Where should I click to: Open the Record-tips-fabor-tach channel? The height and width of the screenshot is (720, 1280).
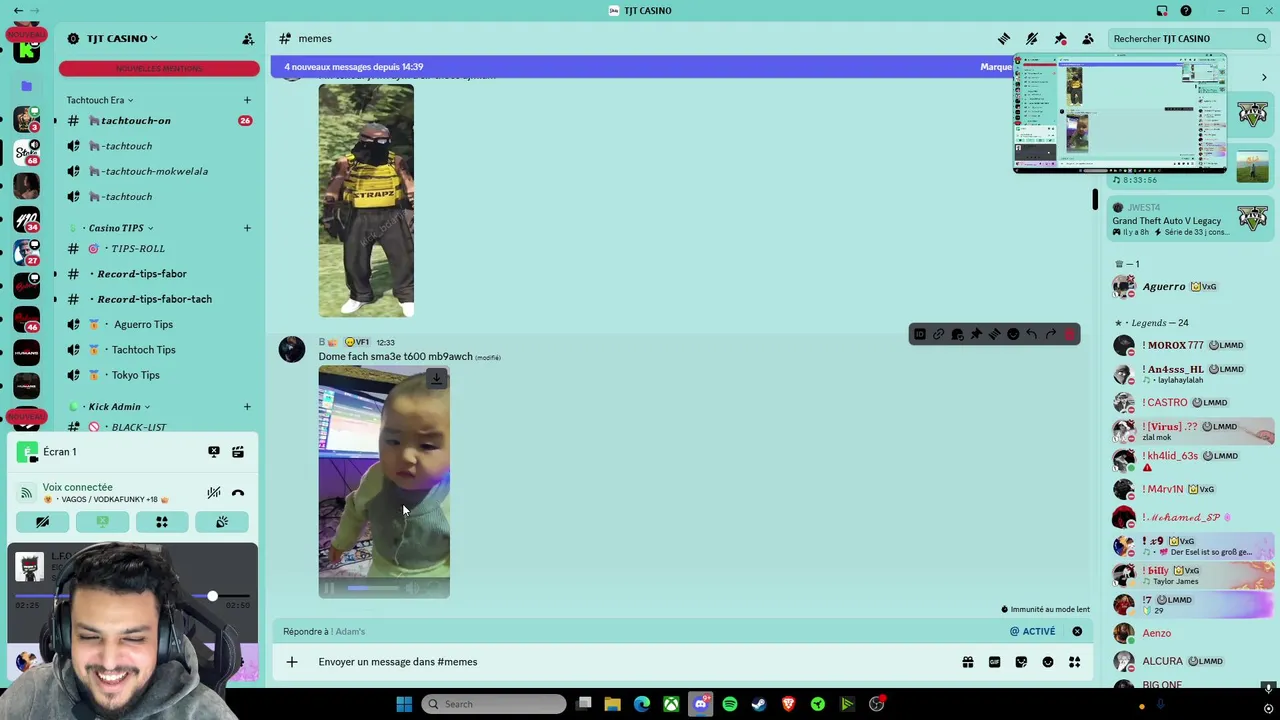[x=158, y=299]
